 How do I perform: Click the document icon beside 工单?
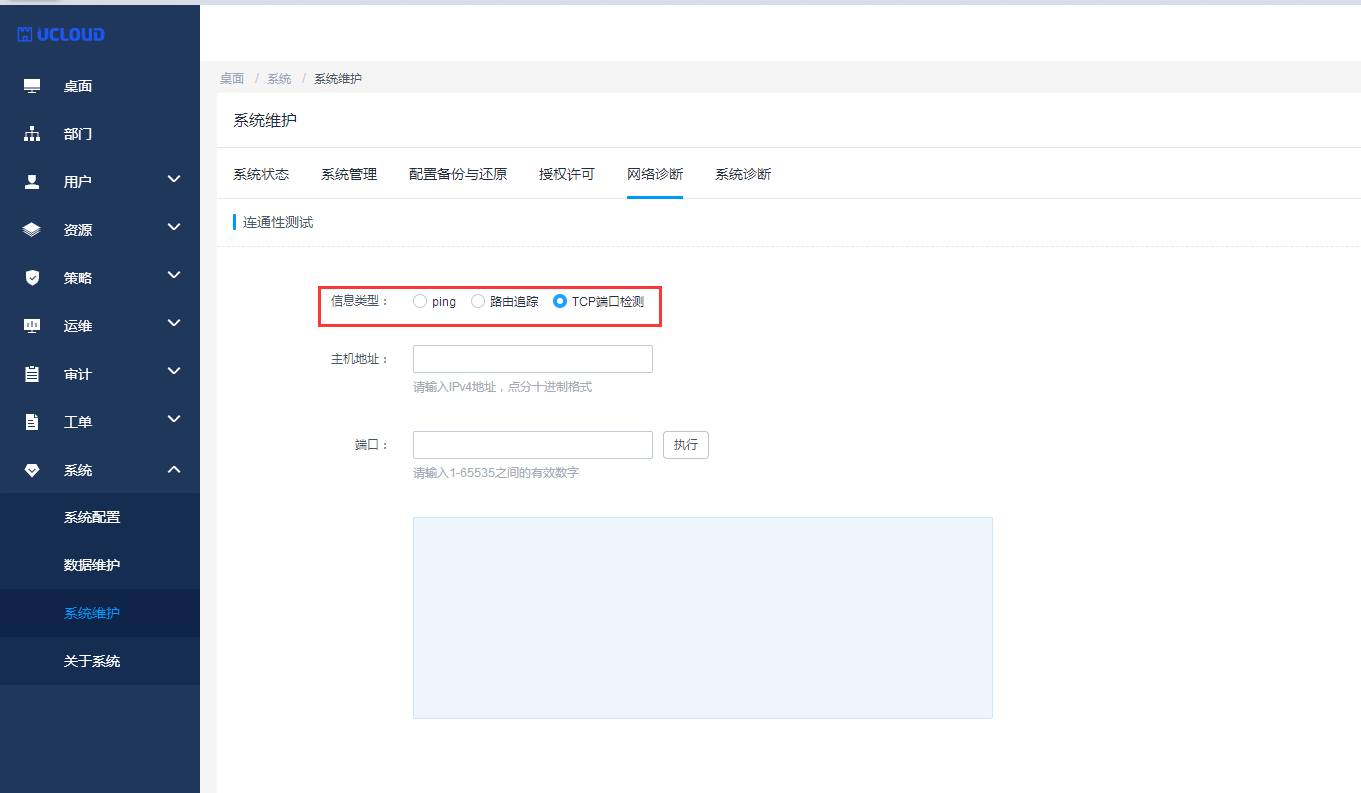click(x=32, y=422)
